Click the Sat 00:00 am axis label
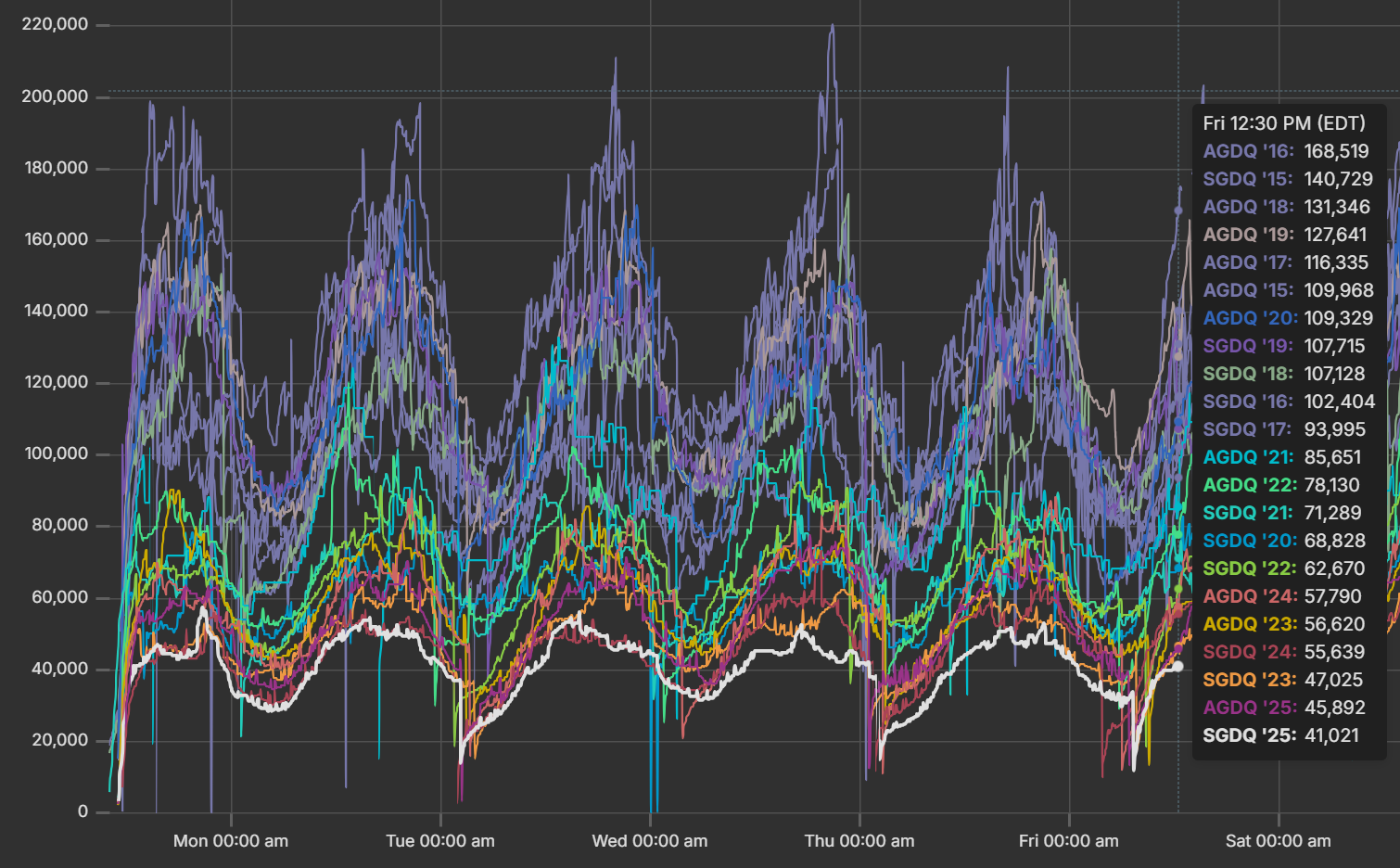 tap(1279, 841)
